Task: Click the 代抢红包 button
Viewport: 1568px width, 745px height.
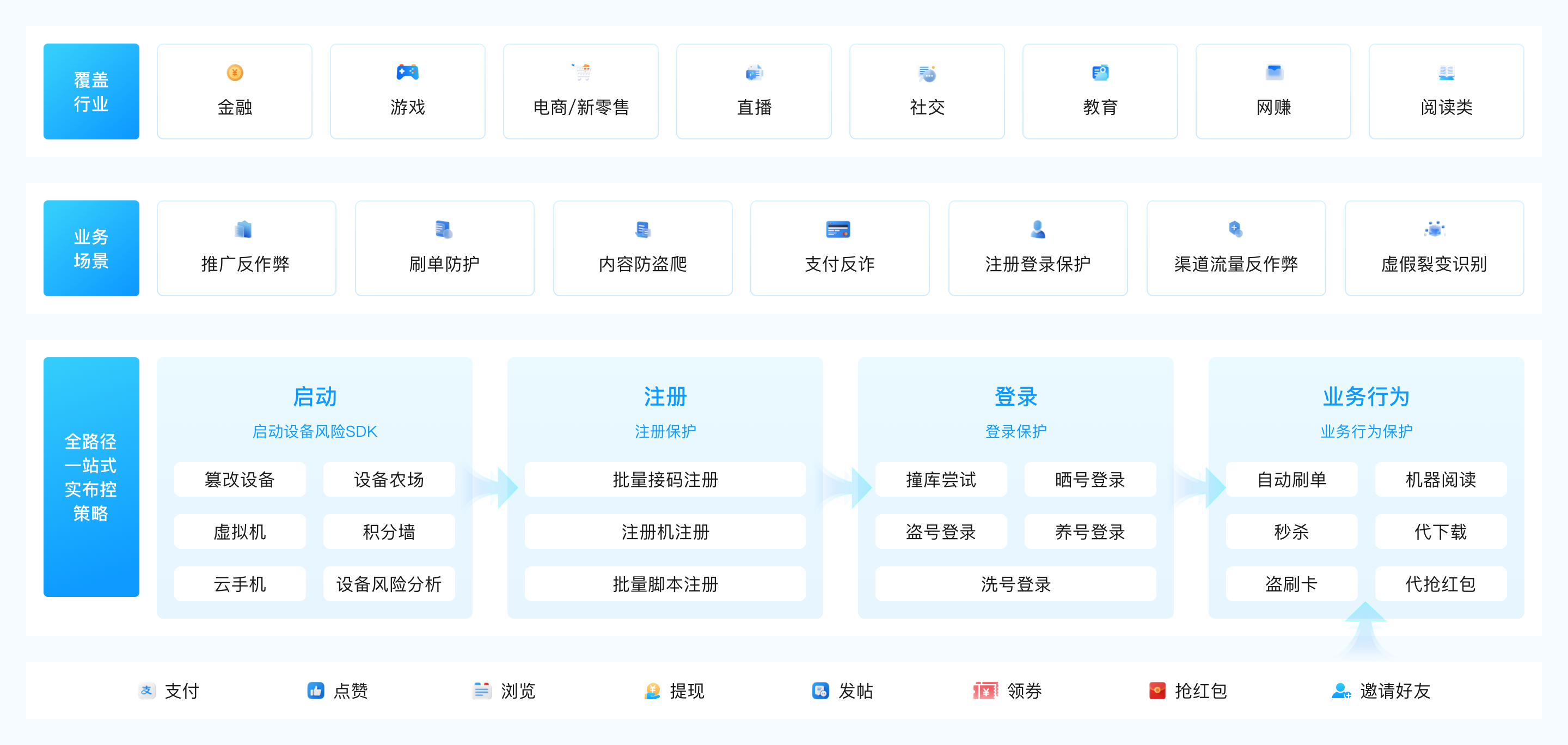Action: pos(1441,584)
